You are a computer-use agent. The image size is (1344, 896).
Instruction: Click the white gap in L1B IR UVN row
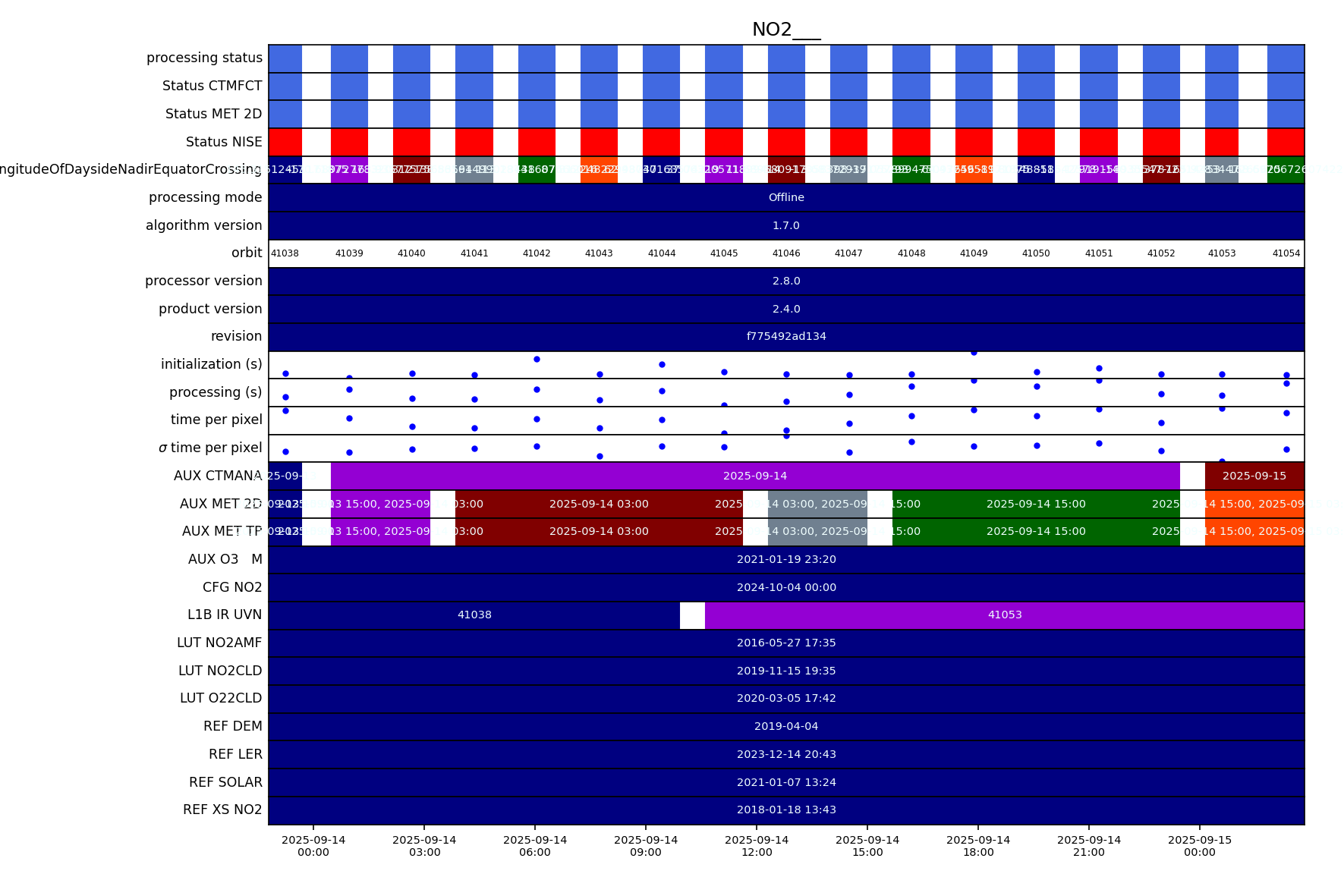692,615
